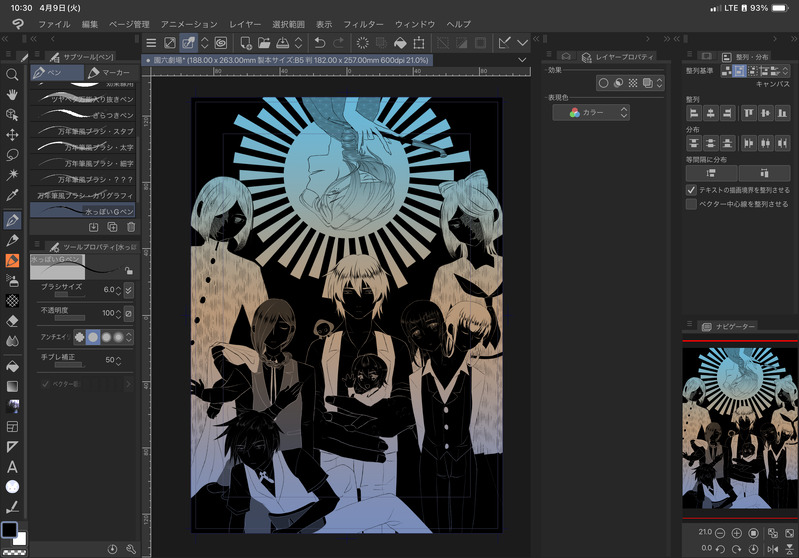Screen dimensions: 799x558
Task: Check ベクター中心線を整列させる option
Action: 692,204
